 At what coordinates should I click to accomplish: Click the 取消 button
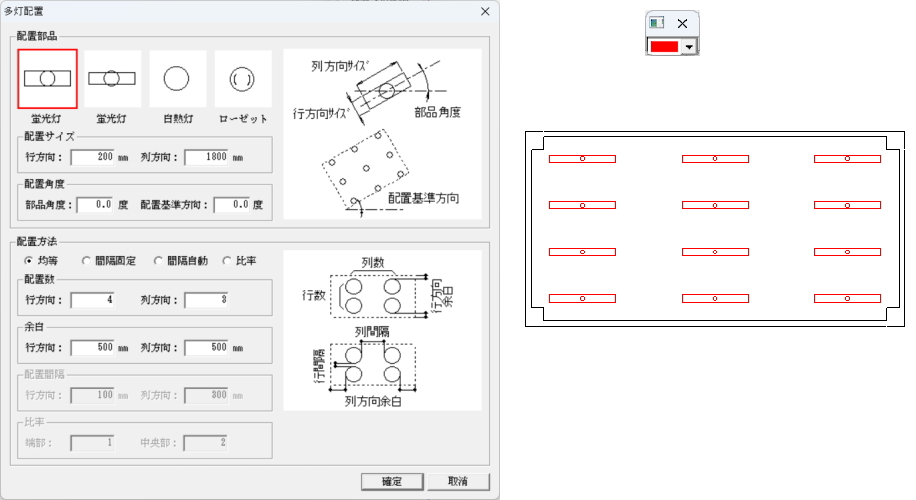(x=458, y=481)
